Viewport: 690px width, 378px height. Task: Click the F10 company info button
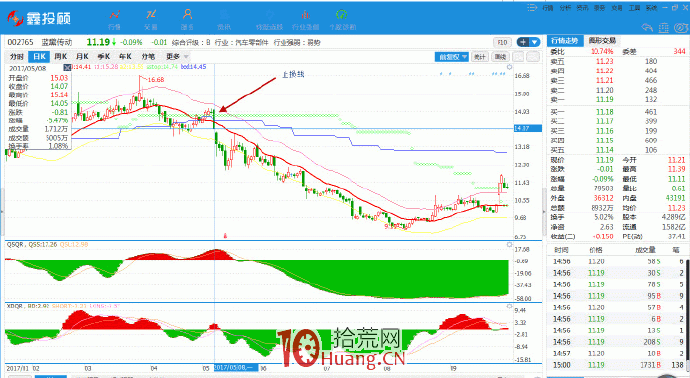click(503, 43)
